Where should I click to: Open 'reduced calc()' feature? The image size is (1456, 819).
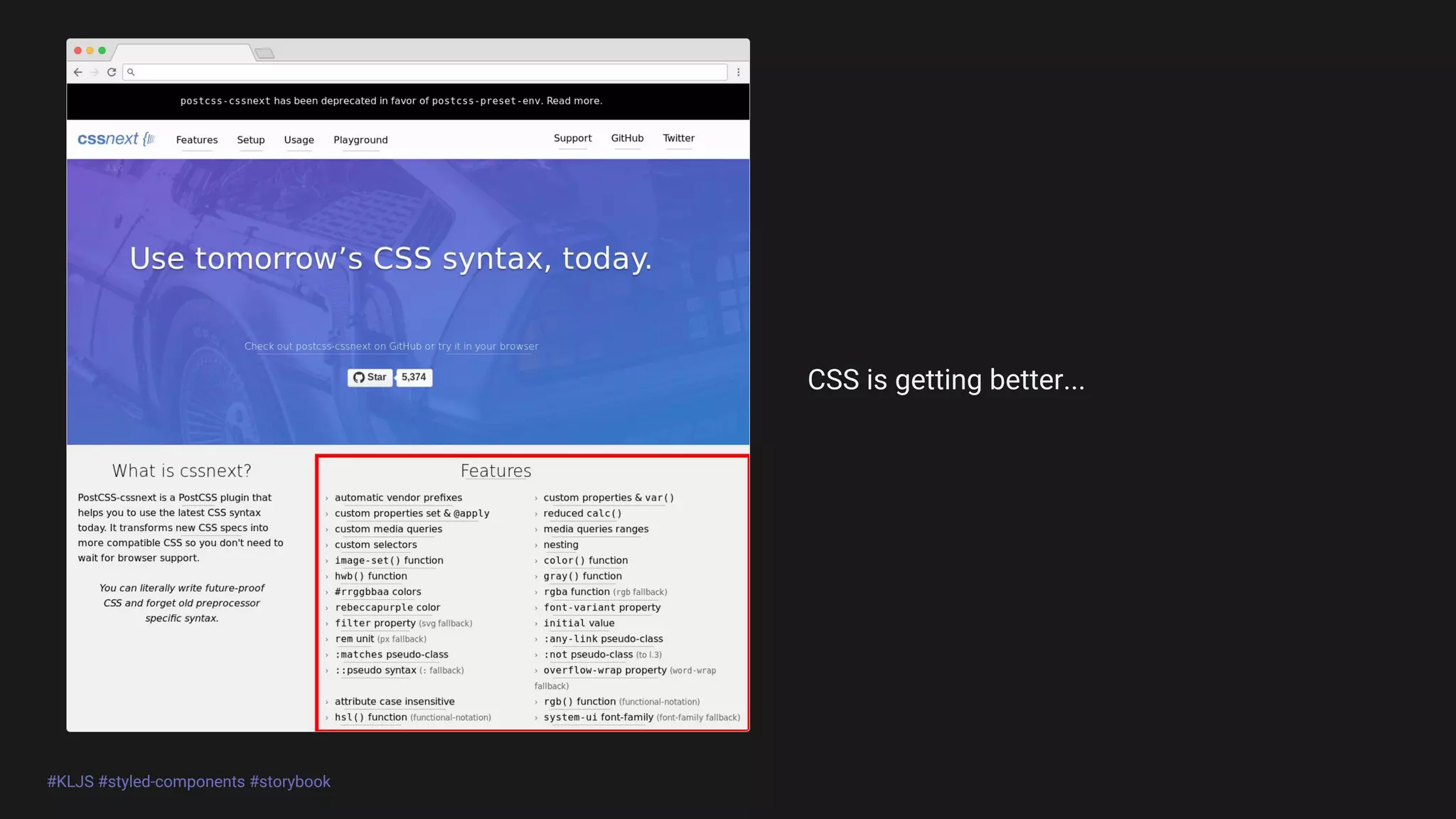point(582,513)
